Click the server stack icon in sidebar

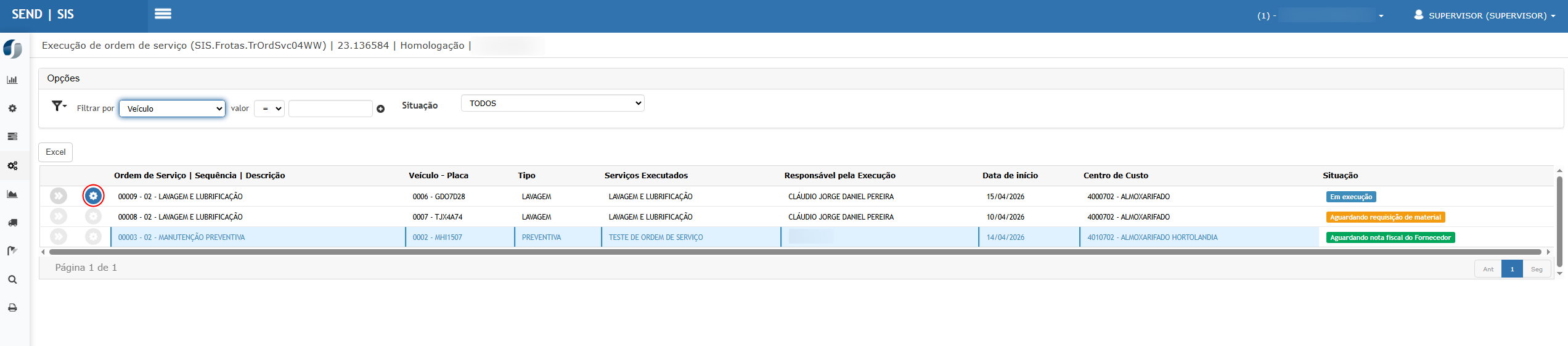[12, 137]
